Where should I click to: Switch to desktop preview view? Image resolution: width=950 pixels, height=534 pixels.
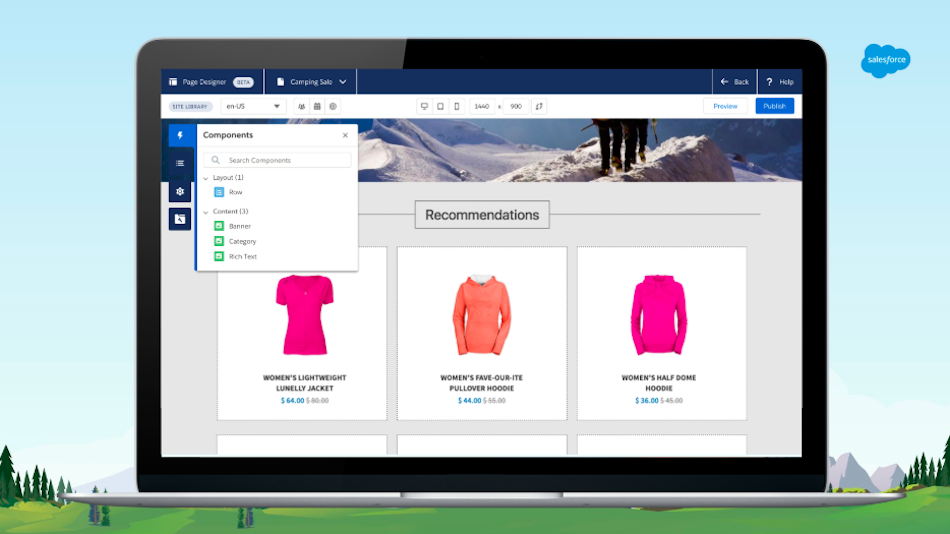tap(424, 106)
